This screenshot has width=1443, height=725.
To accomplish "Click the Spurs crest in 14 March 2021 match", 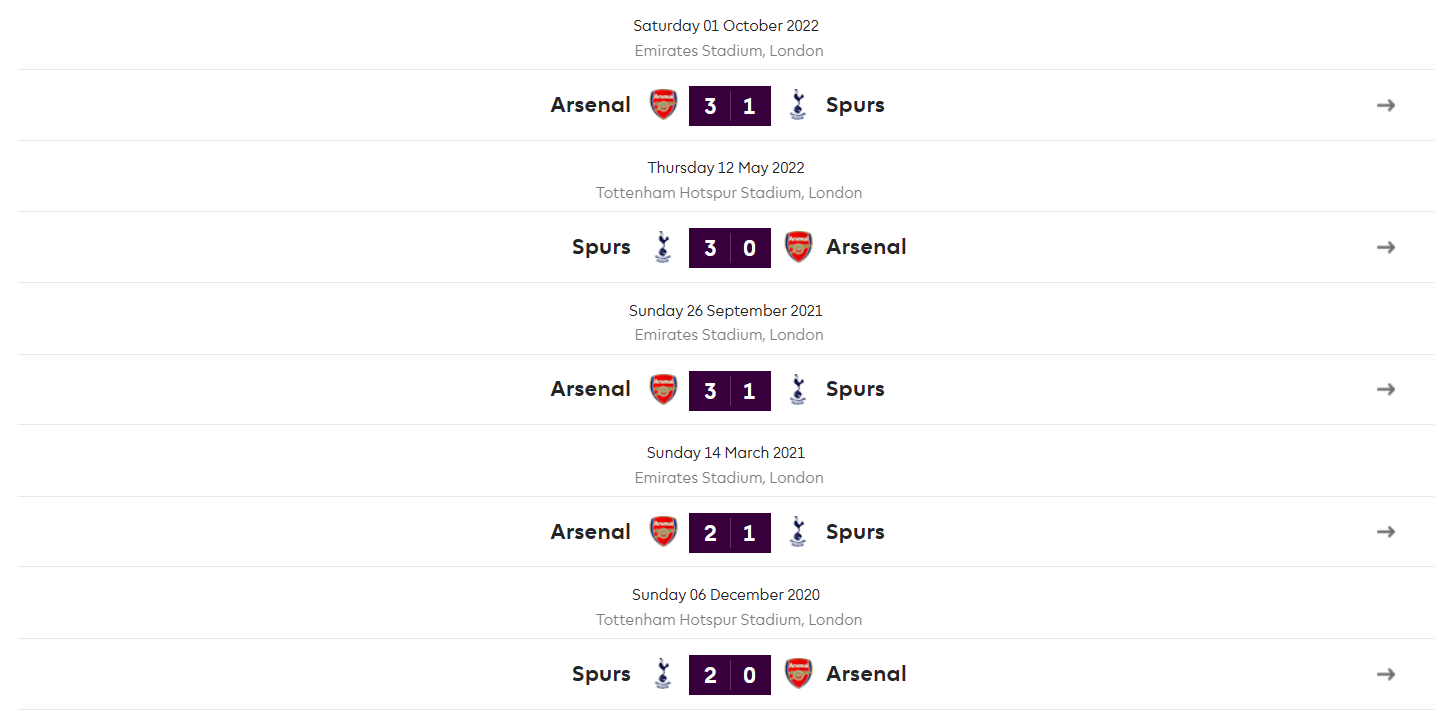I will coord(797,532).
